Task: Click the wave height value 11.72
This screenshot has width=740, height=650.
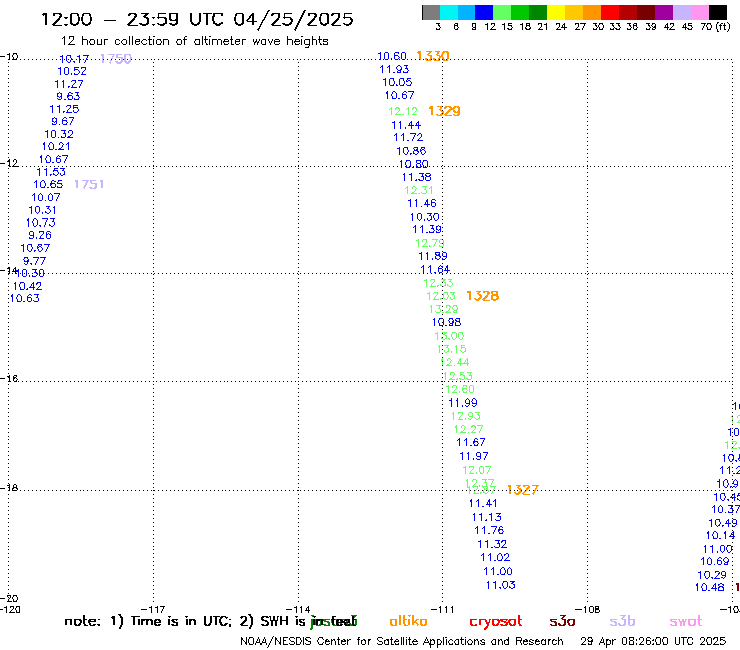Action: tap(408, 137)
